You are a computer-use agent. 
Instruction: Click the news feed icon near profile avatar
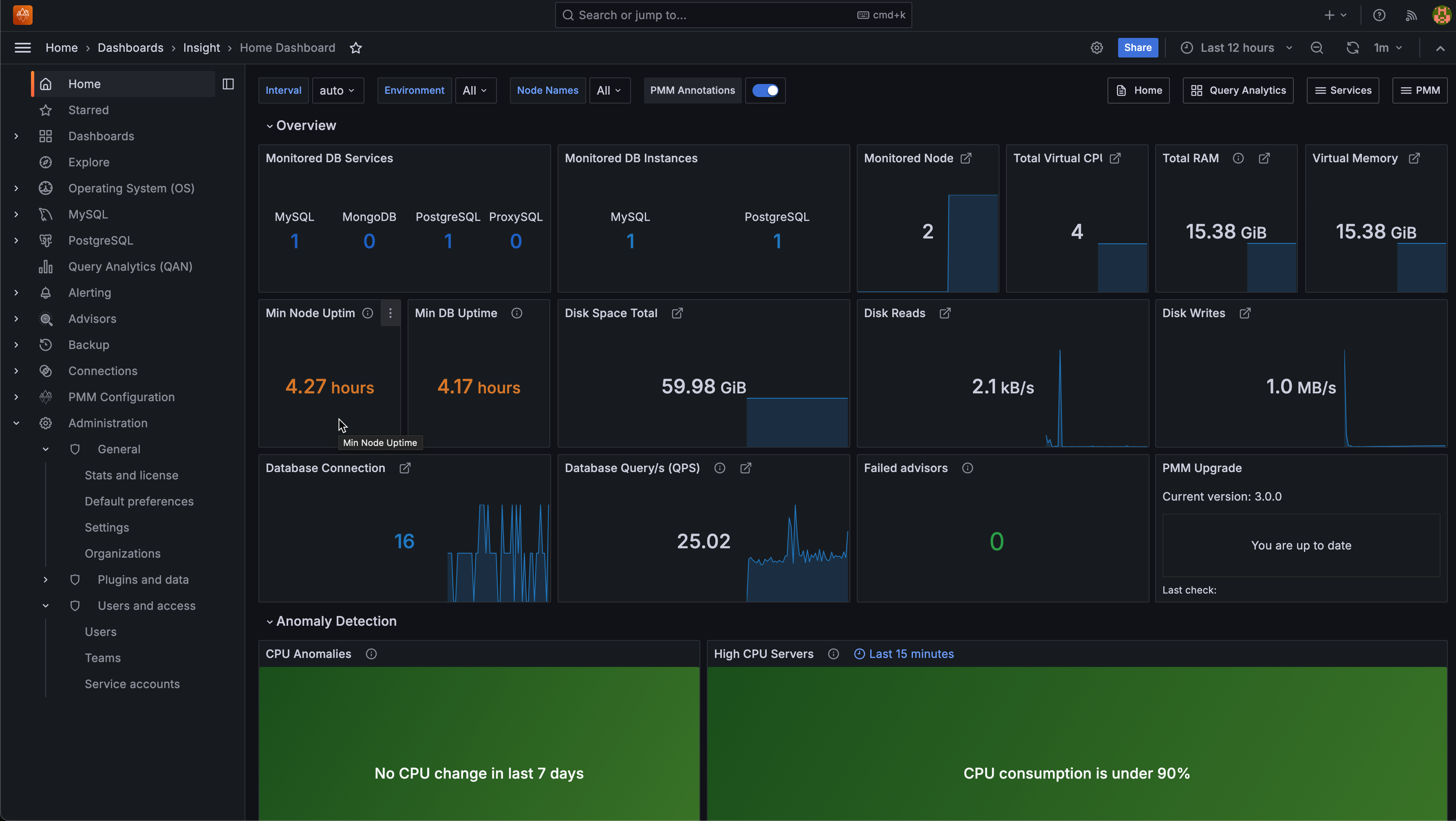1410,15
